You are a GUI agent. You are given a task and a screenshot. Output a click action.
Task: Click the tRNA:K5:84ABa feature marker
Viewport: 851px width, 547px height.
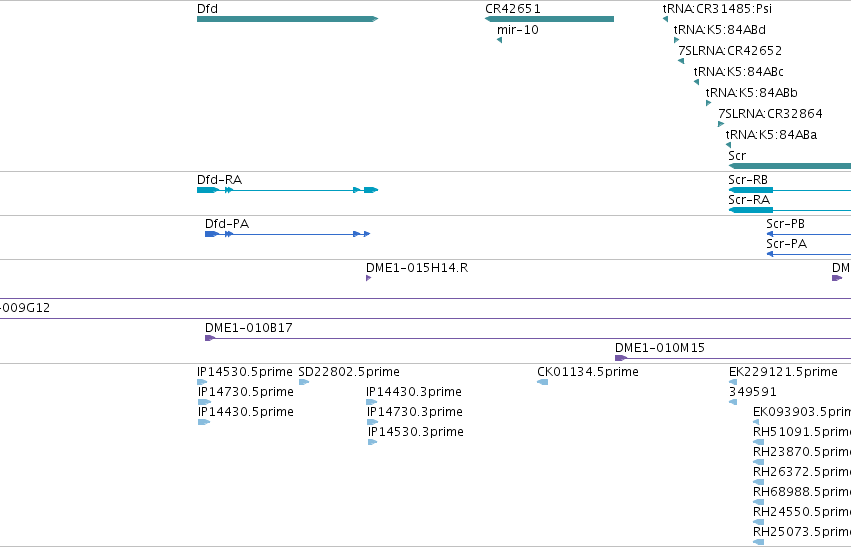click(728, 145)
